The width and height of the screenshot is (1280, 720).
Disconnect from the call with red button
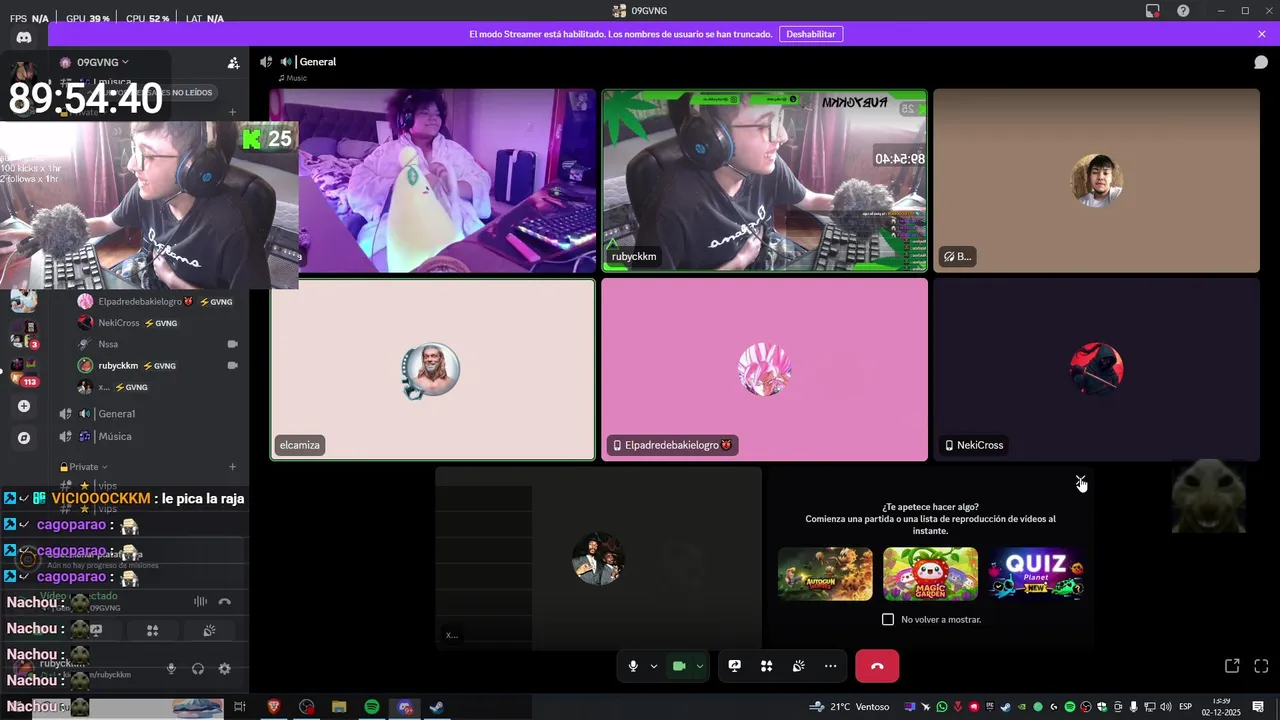[877, 666]
